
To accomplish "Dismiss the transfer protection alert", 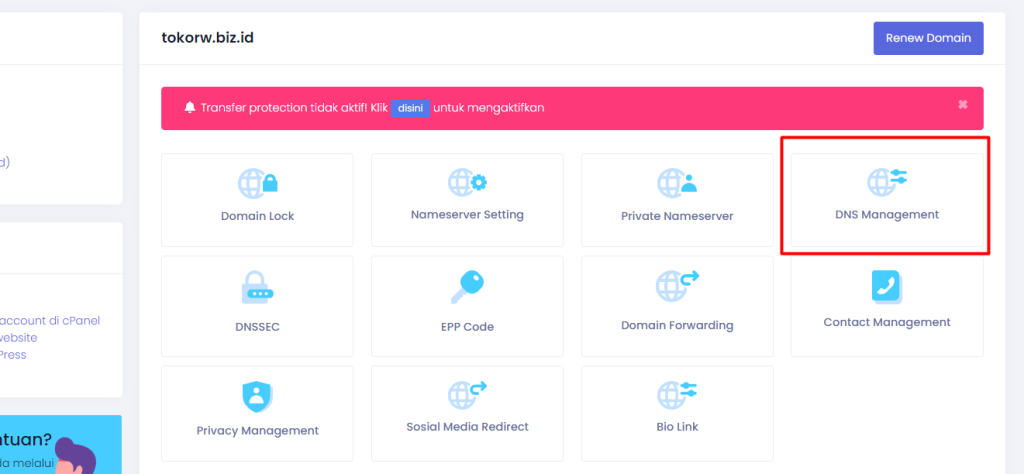I will tap(963, 104).
